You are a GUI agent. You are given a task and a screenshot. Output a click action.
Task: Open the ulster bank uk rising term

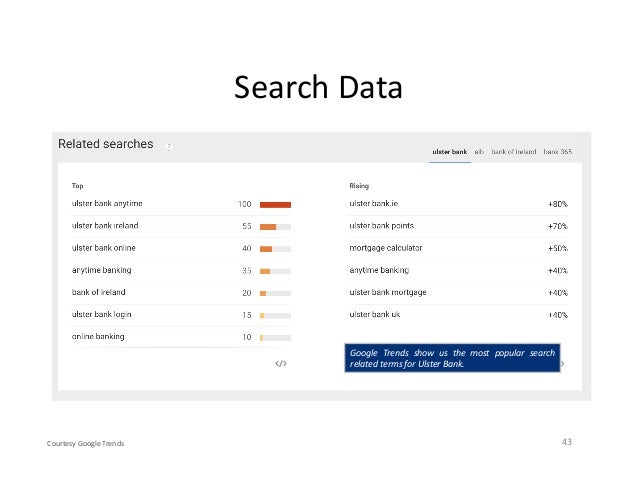[375, 314]
